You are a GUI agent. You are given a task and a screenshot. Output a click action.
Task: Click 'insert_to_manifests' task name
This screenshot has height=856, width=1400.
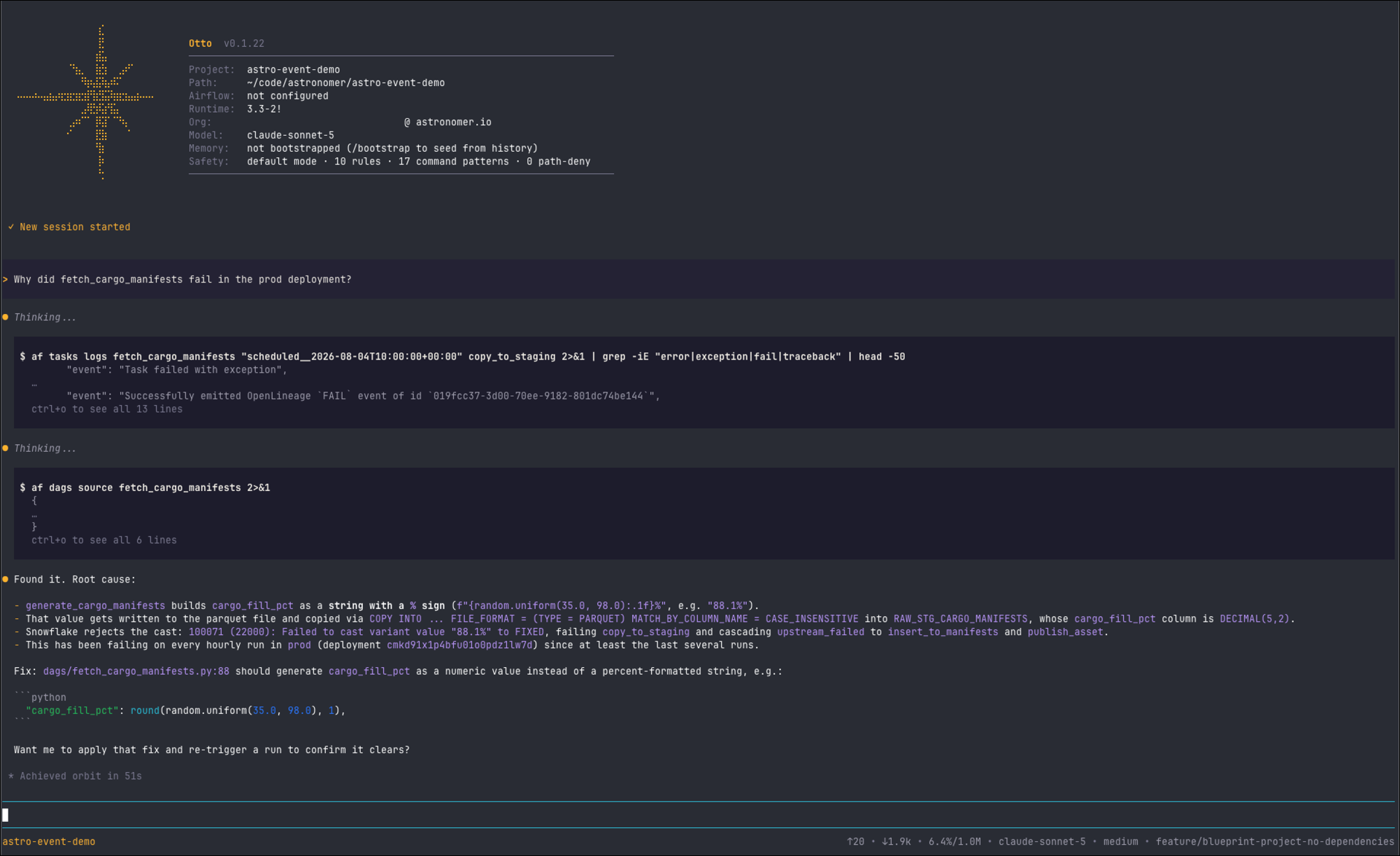(x=943, y=632)
